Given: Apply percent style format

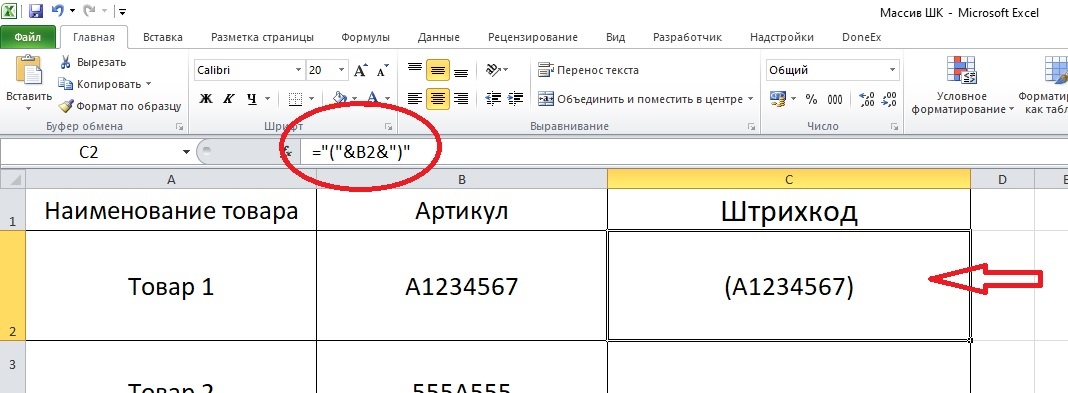Looking at the screenshot, I should coord(811,99).
